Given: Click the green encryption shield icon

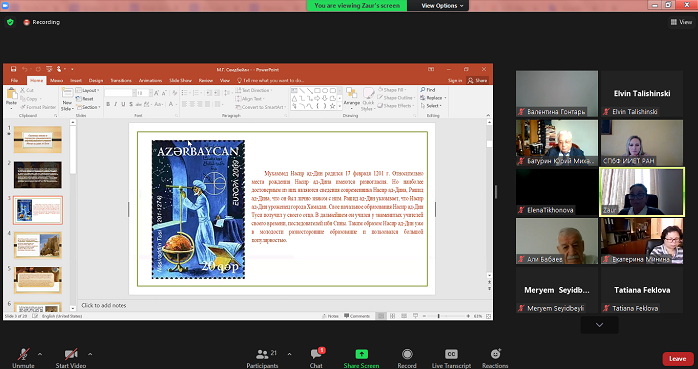Looking at the screenshot, I should 10,22.
